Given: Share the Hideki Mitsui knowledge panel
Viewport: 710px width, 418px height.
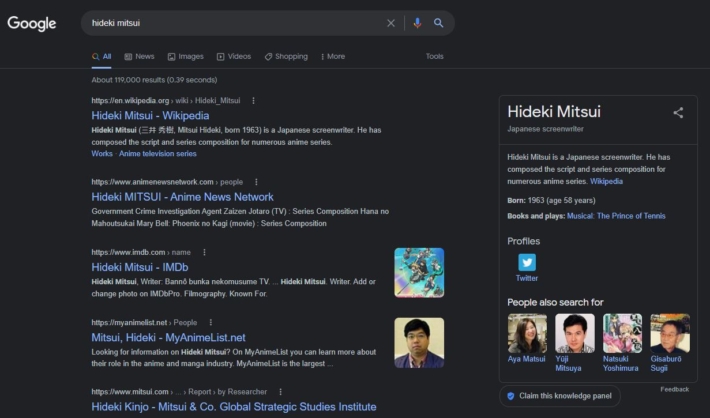Looking at the screenshot, I should 678,113.
